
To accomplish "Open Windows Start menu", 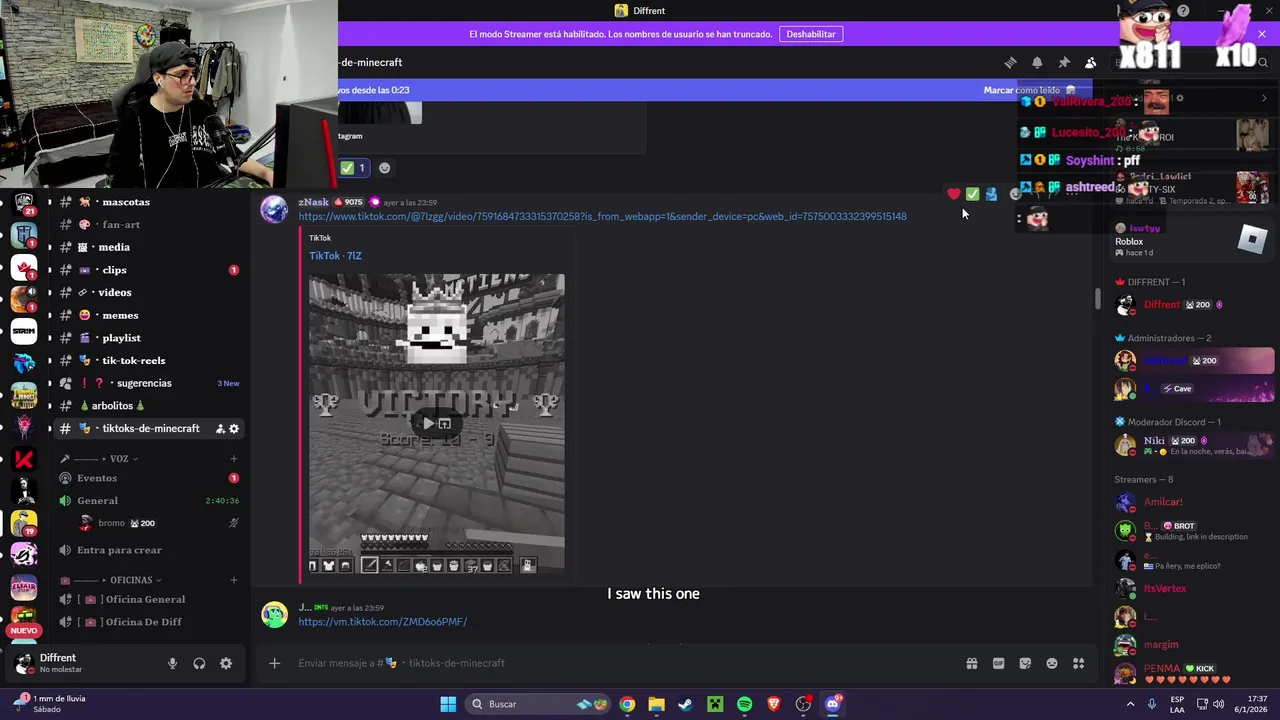I will [x=448, y=704].
